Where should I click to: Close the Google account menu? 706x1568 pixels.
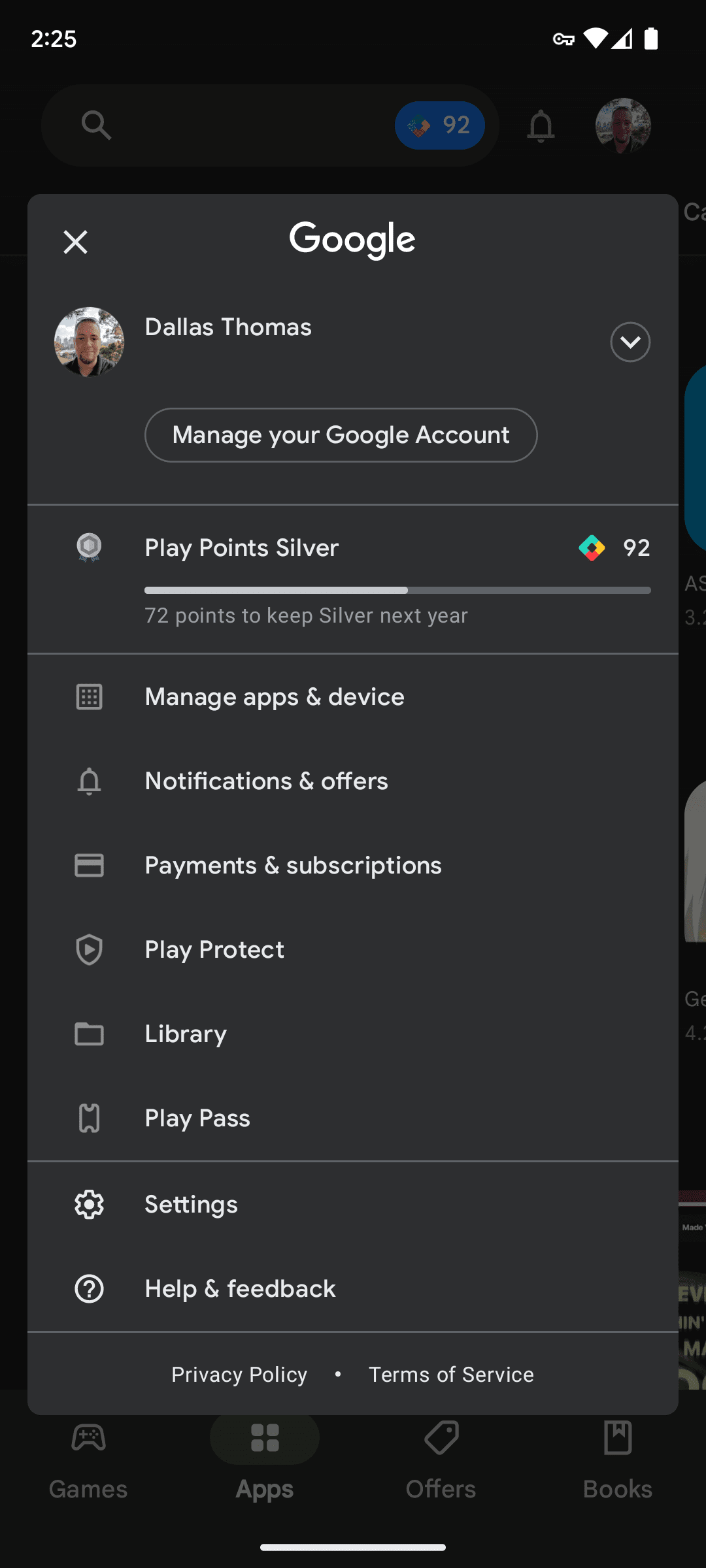(75, 242)
